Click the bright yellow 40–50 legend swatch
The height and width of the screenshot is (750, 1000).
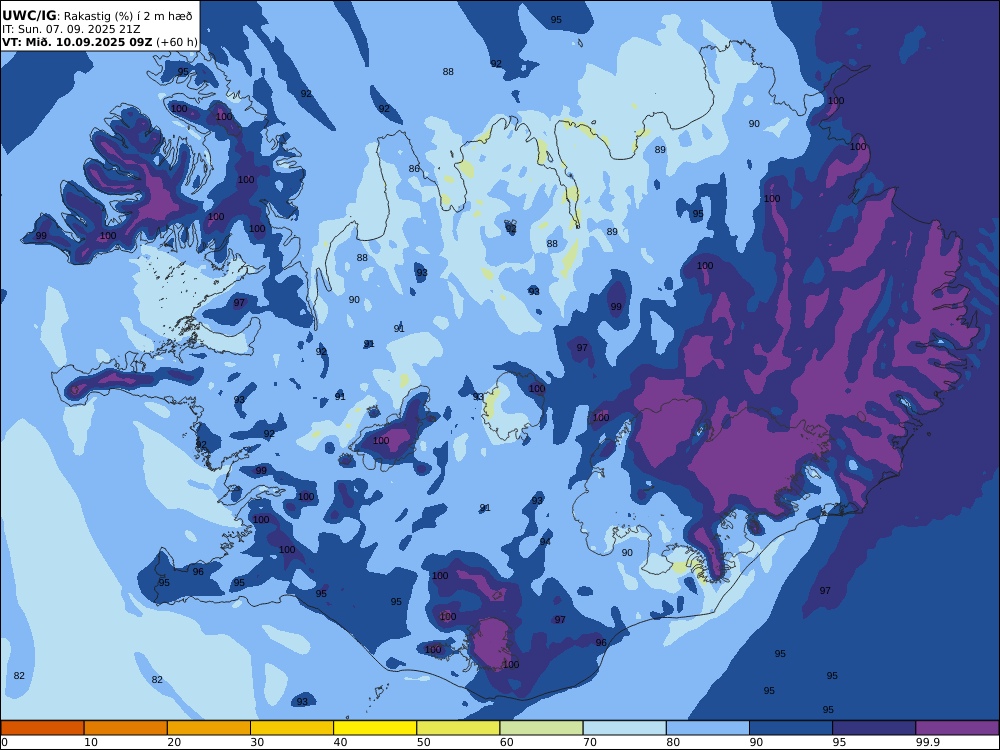tap(375, 728)
